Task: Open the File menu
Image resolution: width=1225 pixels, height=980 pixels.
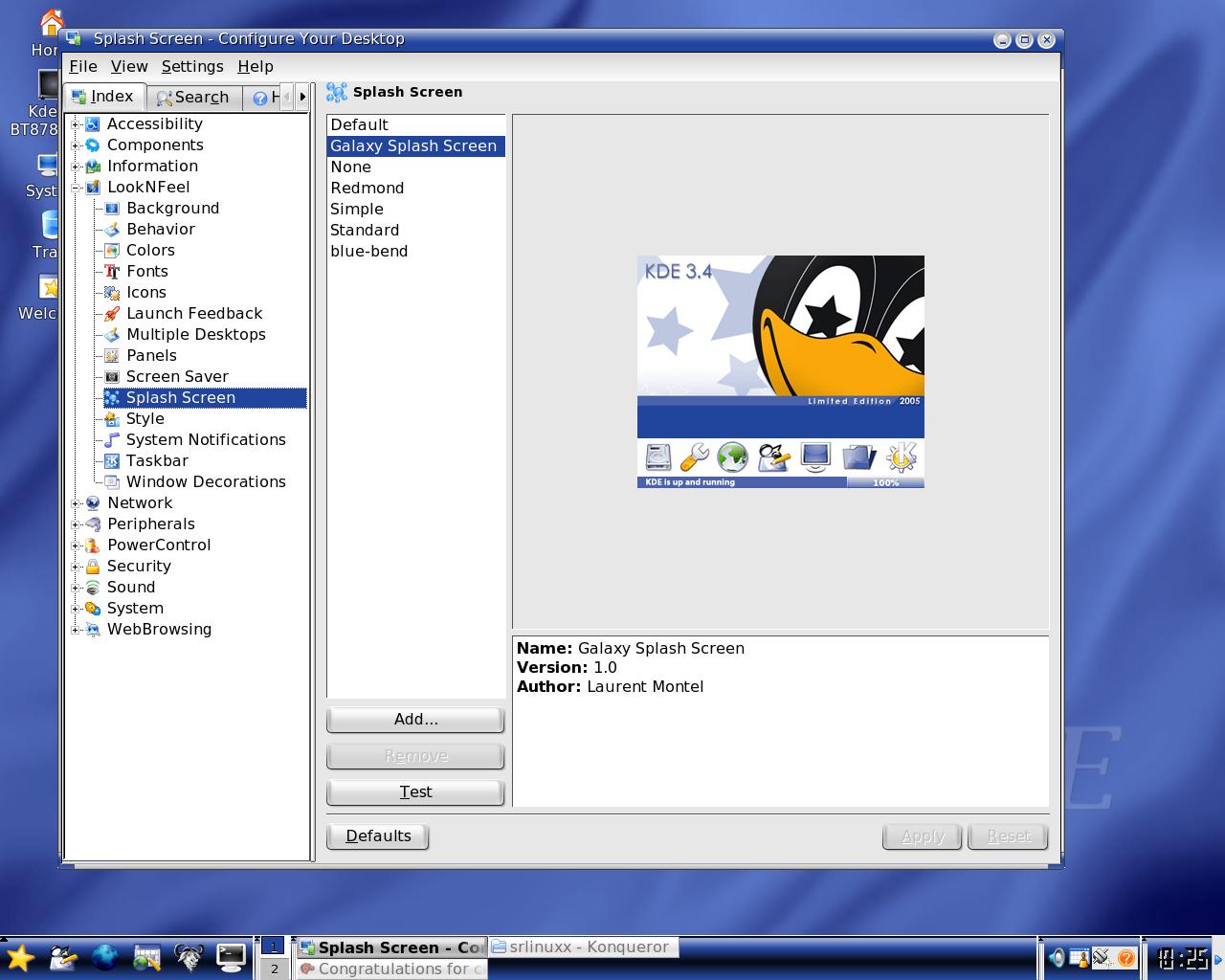Action: (83, 66)
